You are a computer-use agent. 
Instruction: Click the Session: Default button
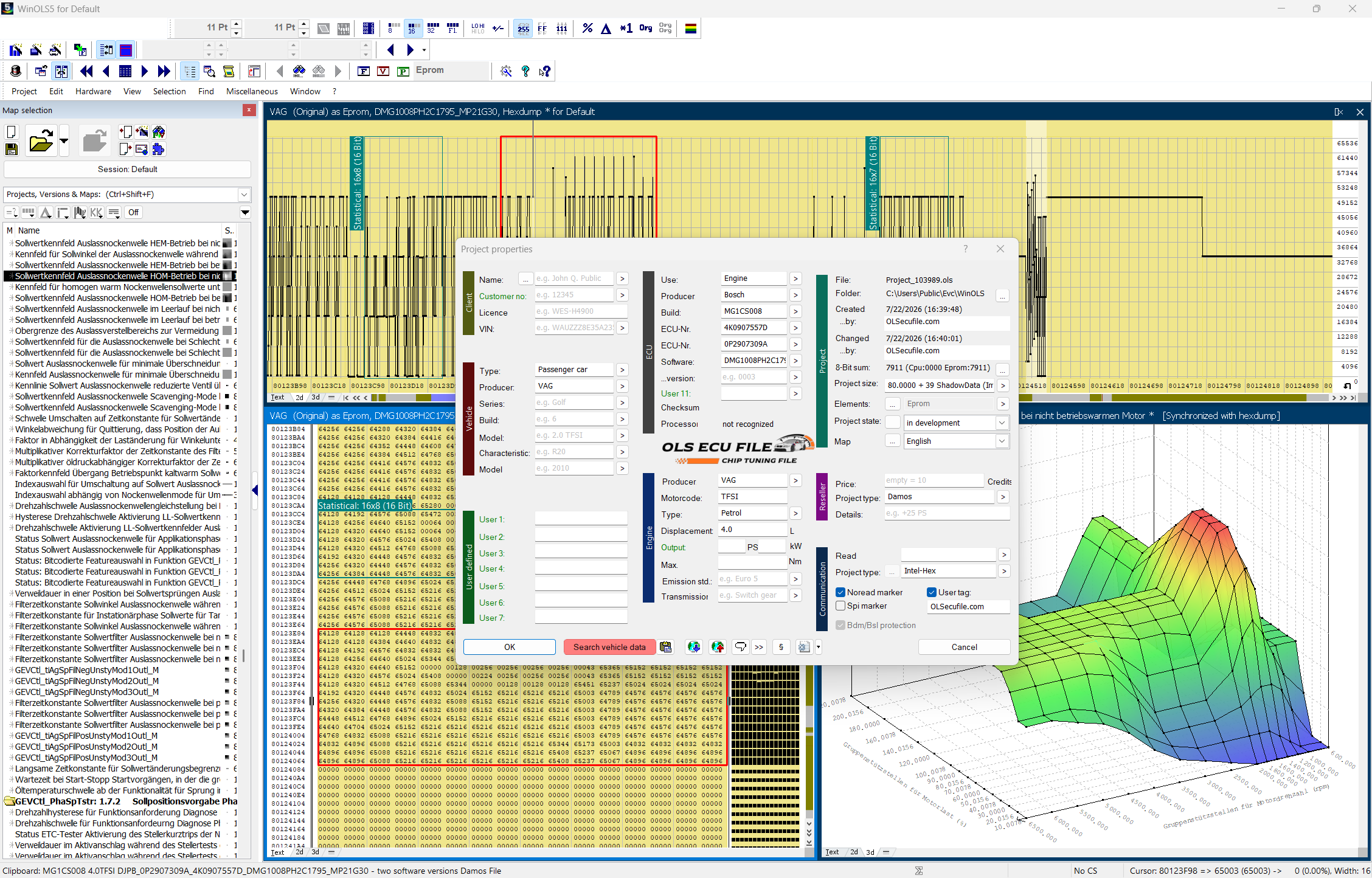[127, 170]
